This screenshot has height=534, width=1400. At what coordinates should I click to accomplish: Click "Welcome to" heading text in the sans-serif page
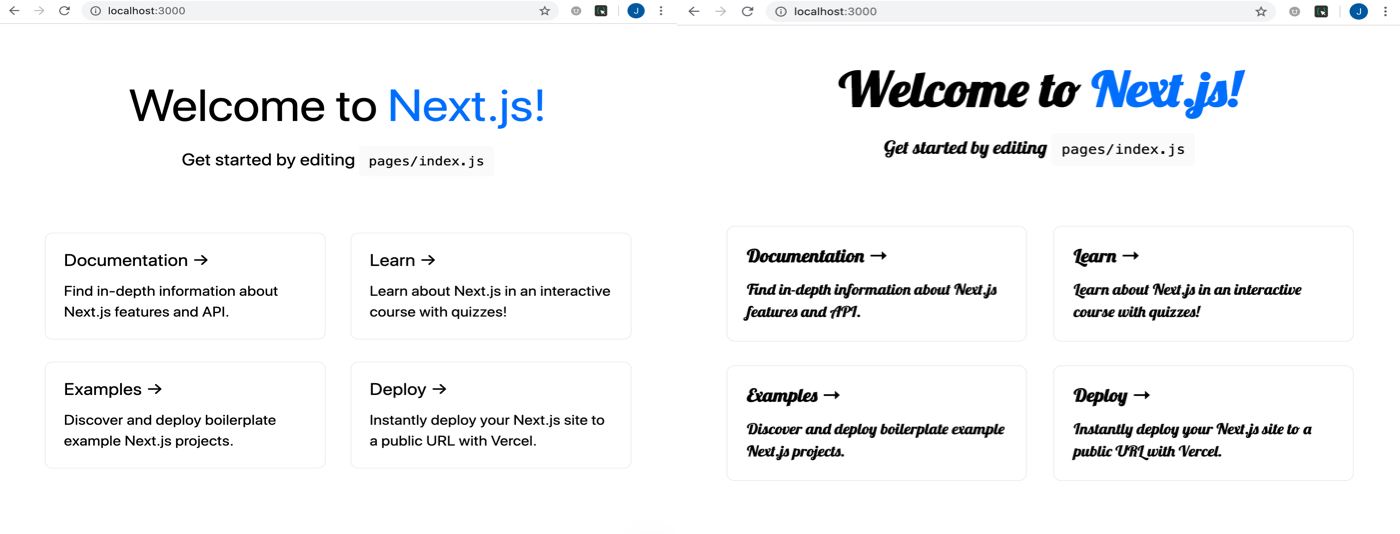click(254, 106)
